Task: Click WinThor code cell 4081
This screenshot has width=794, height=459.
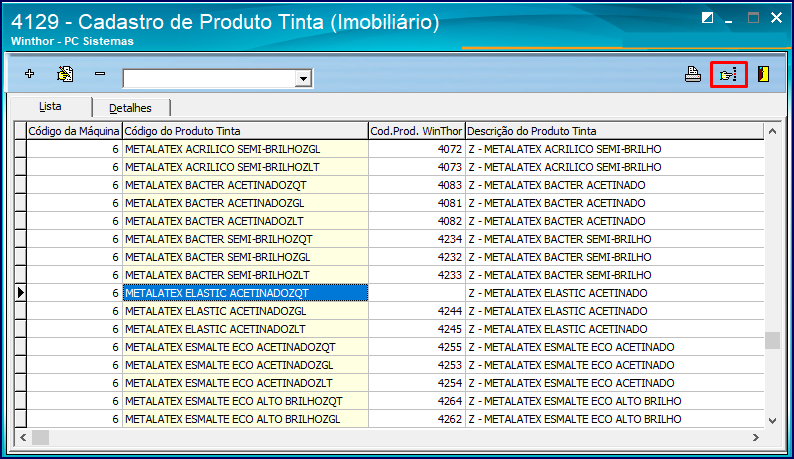Action: click(416, 203)
